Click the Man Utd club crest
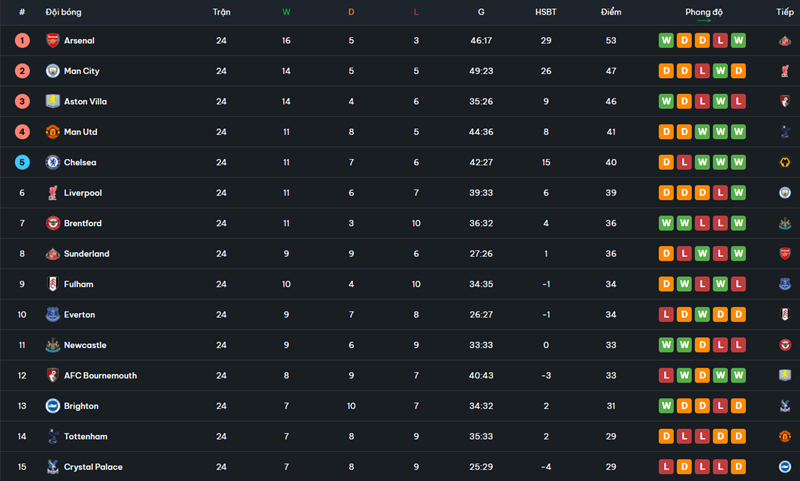 [52, 132]
